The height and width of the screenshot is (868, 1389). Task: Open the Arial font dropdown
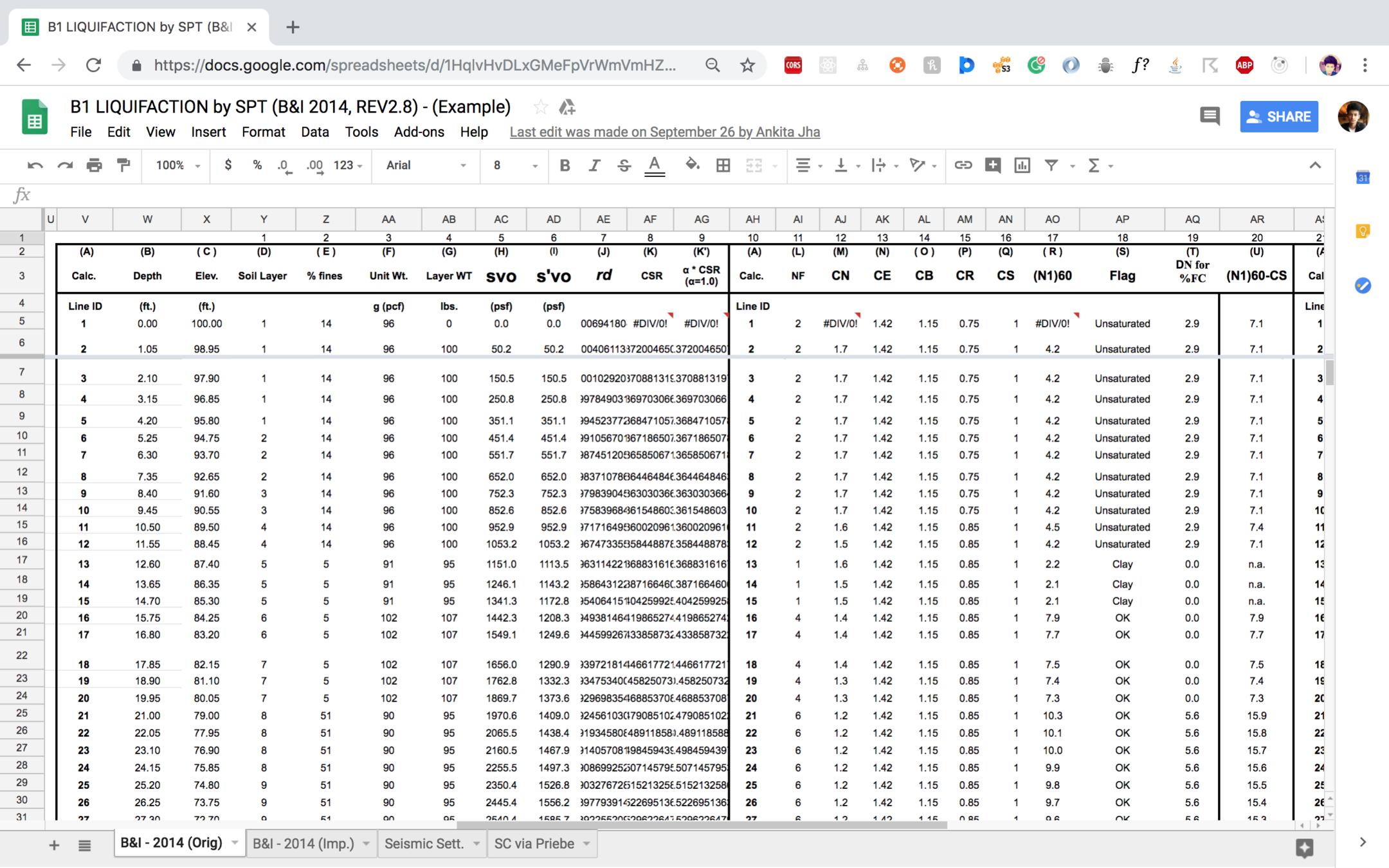[x=426, y=166]
